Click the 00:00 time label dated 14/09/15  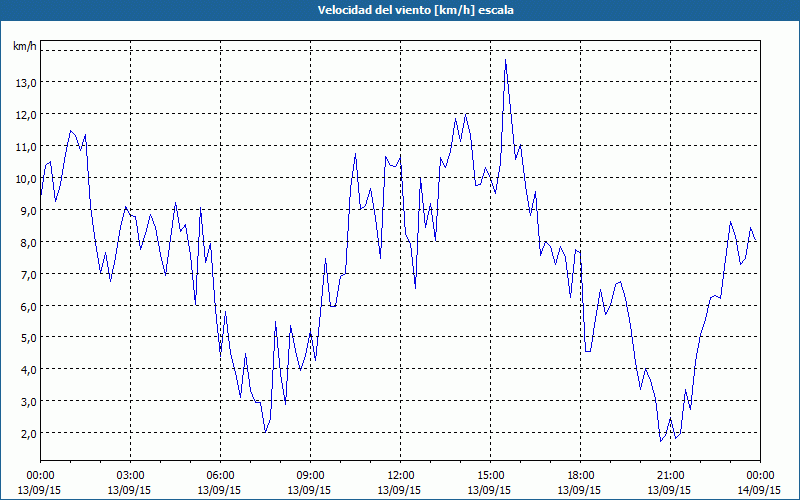(760, 476)
